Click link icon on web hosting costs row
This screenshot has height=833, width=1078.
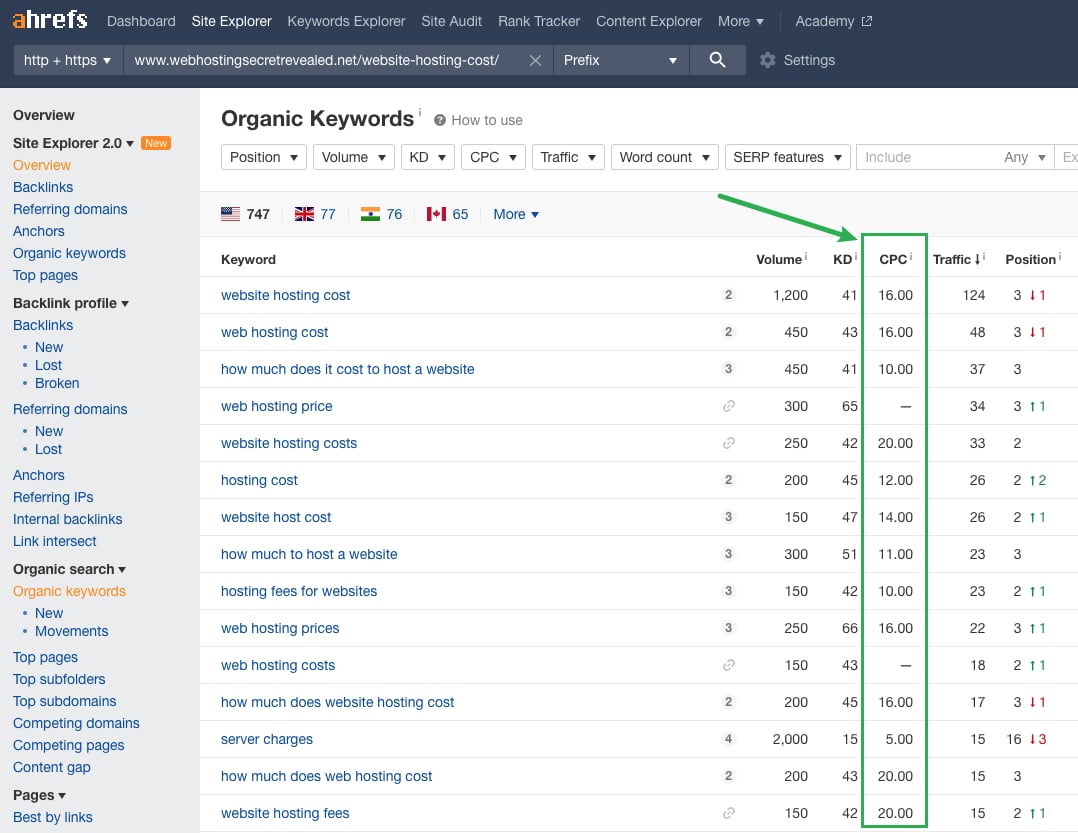pyautogui.click(x=729, y=665)
